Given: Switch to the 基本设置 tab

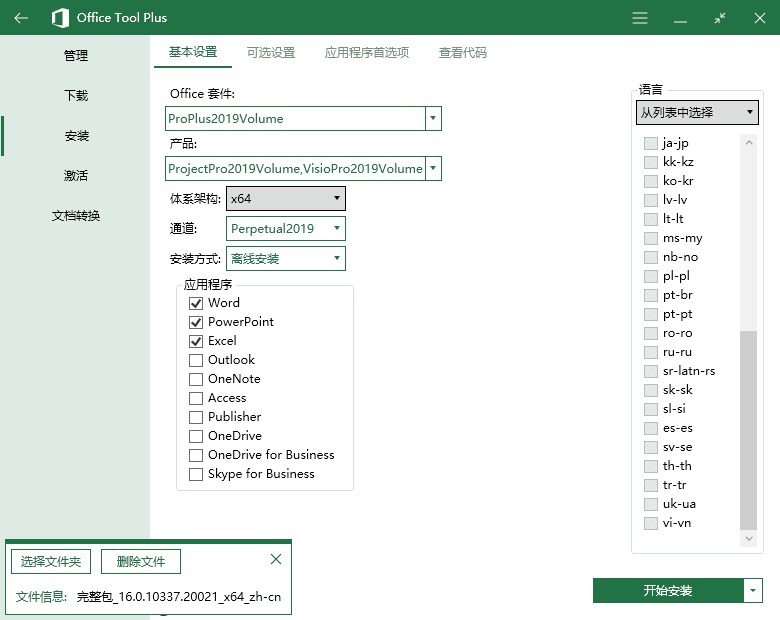Looking at the screenshot, I should [193, 52].
